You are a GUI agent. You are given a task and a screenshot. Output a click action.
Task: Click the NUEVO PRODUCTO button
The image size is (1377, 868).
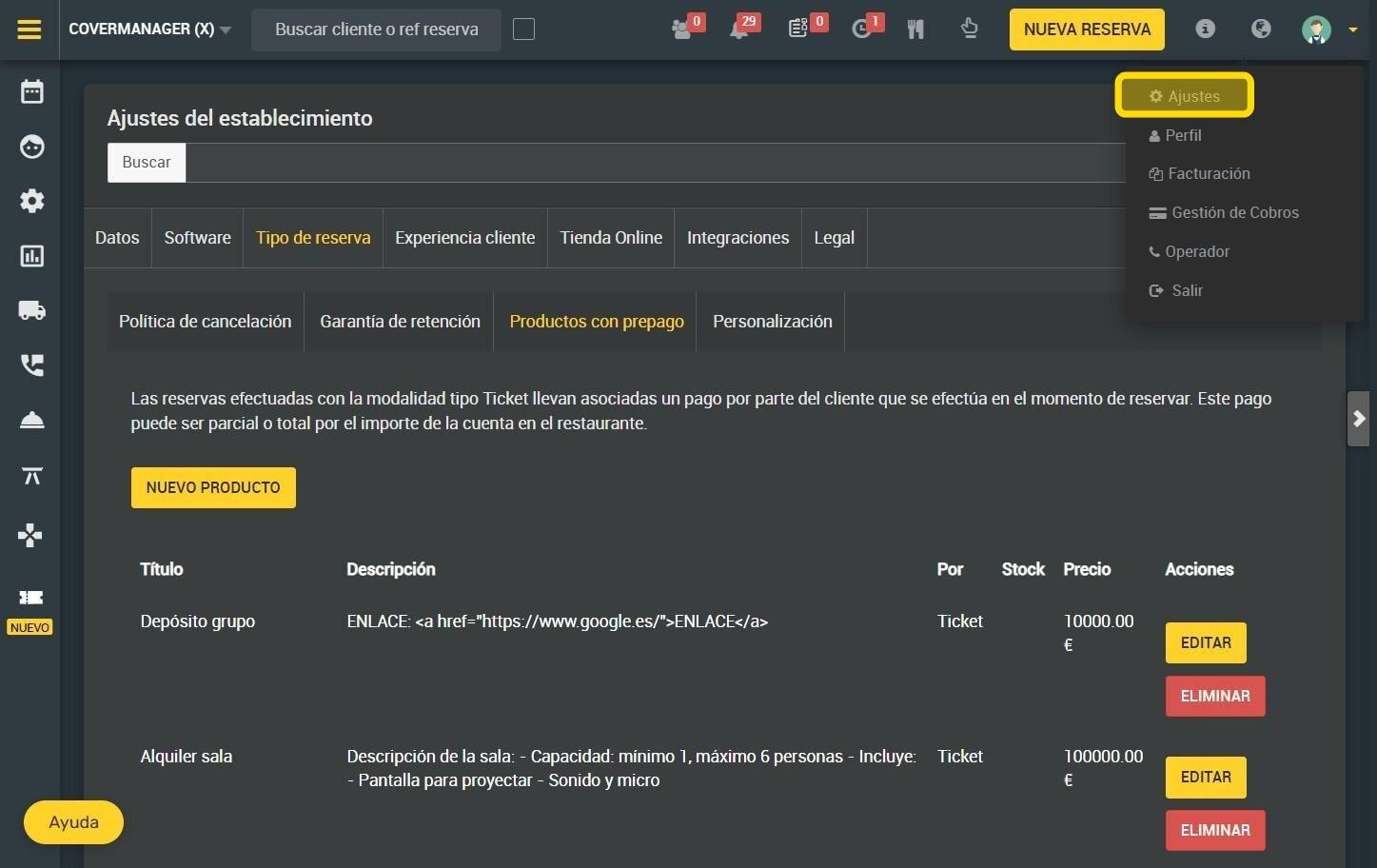213,487
